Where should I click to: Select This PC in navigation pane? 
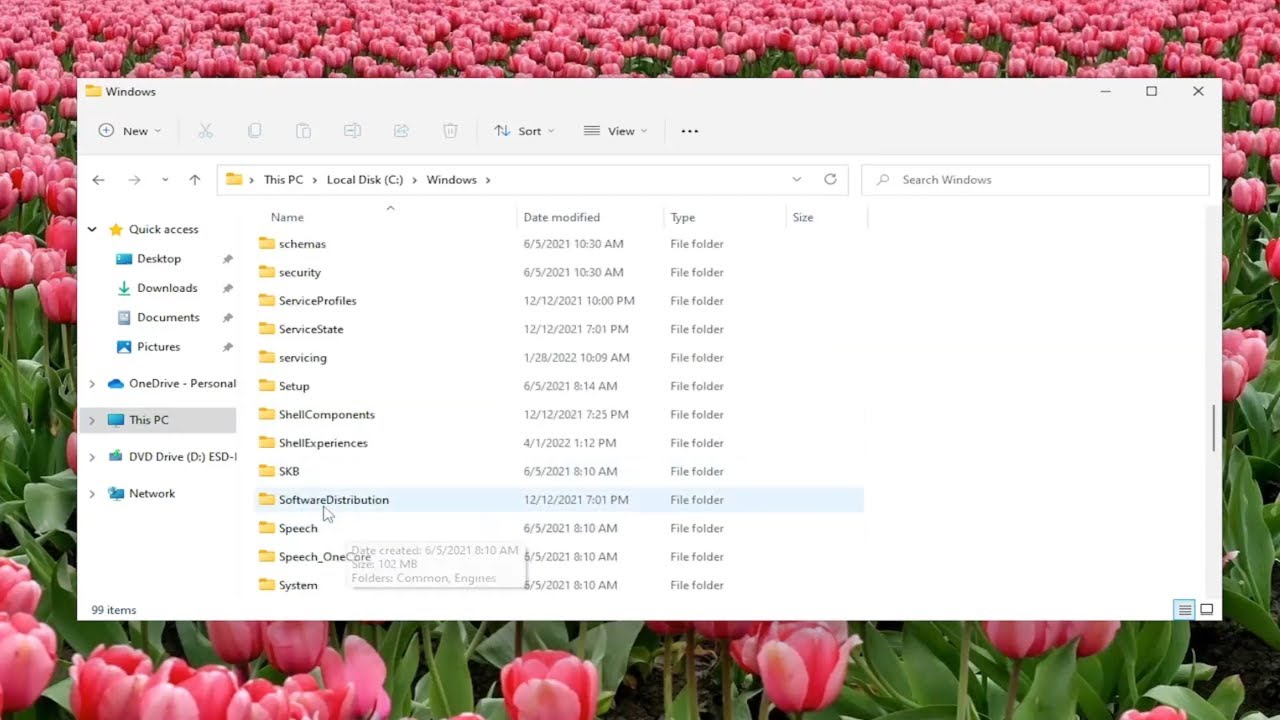(148, 420)
